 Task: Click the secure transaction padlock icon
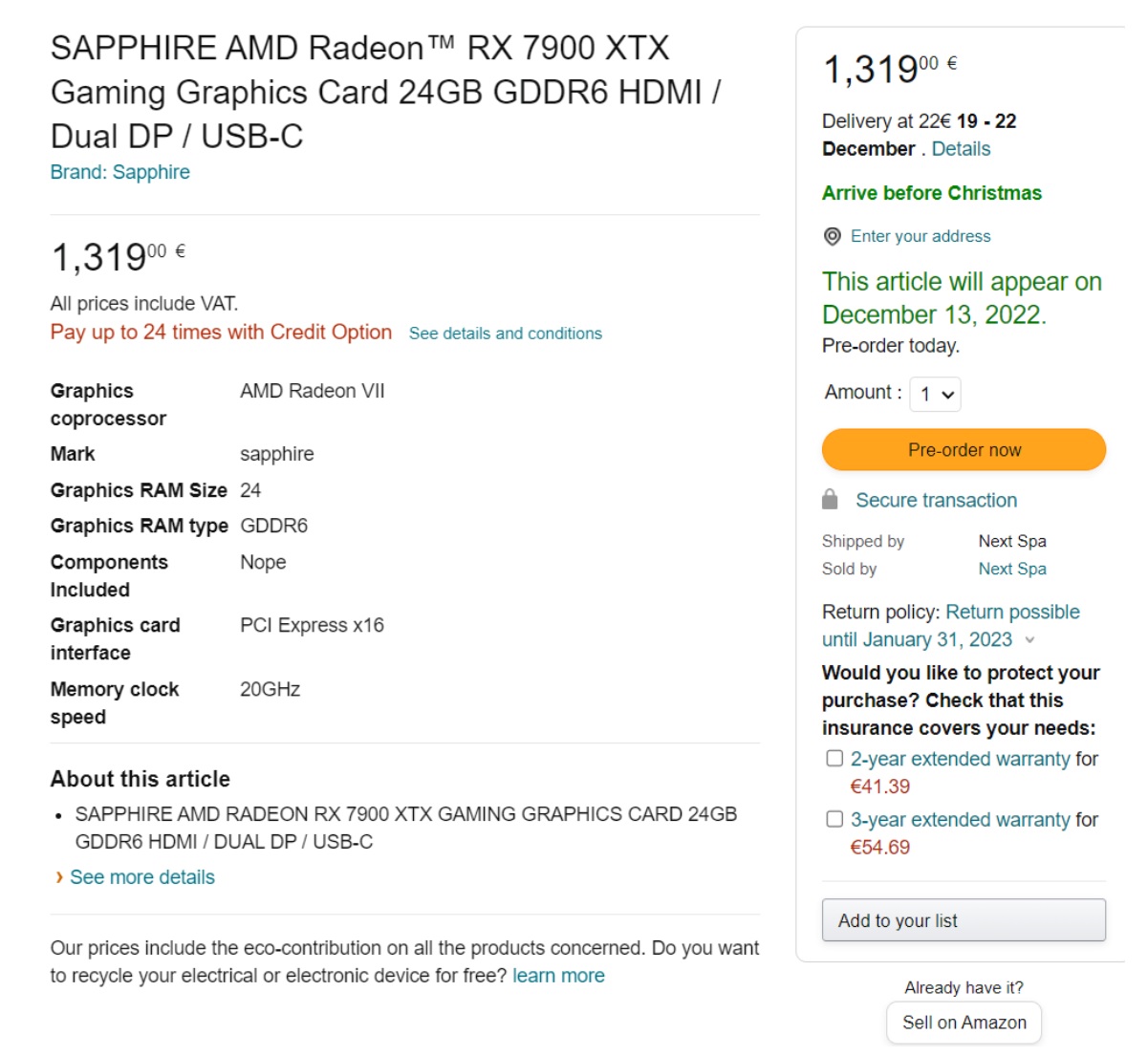830,500
